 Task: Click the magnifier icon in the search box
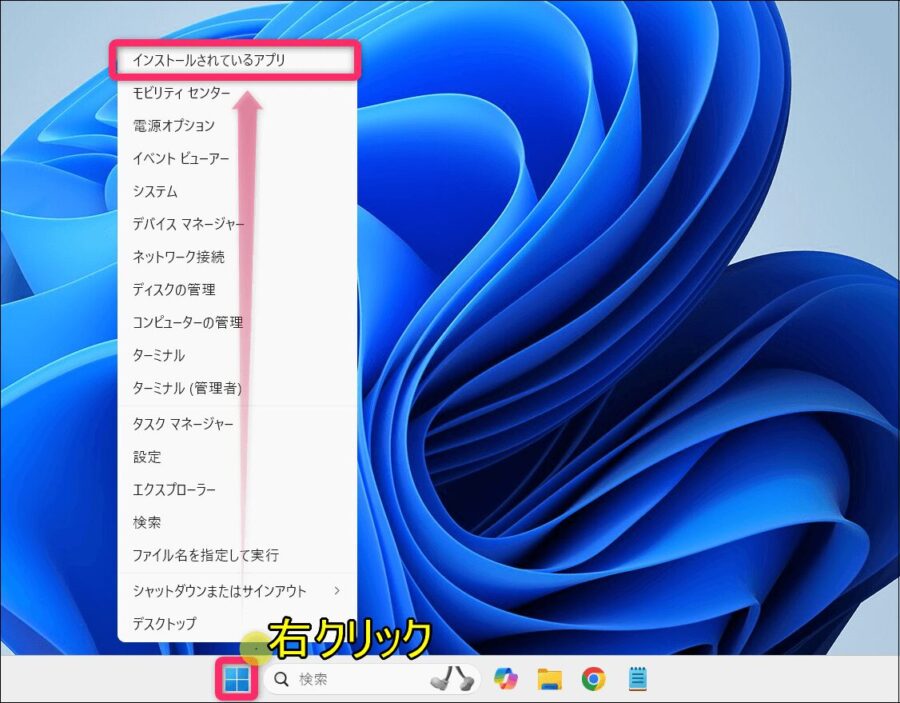point(282,679)
